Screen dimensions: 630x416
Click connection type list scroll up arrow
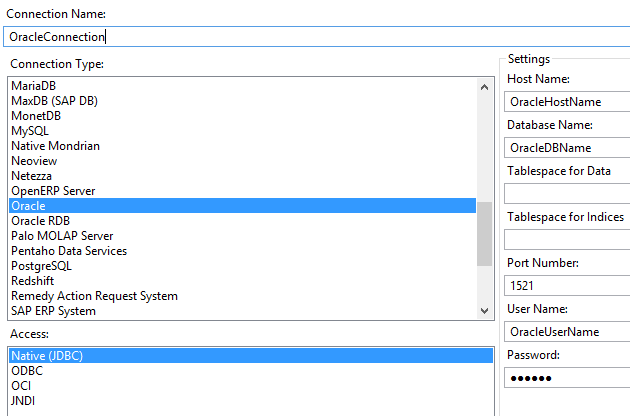tap(485, 87)
